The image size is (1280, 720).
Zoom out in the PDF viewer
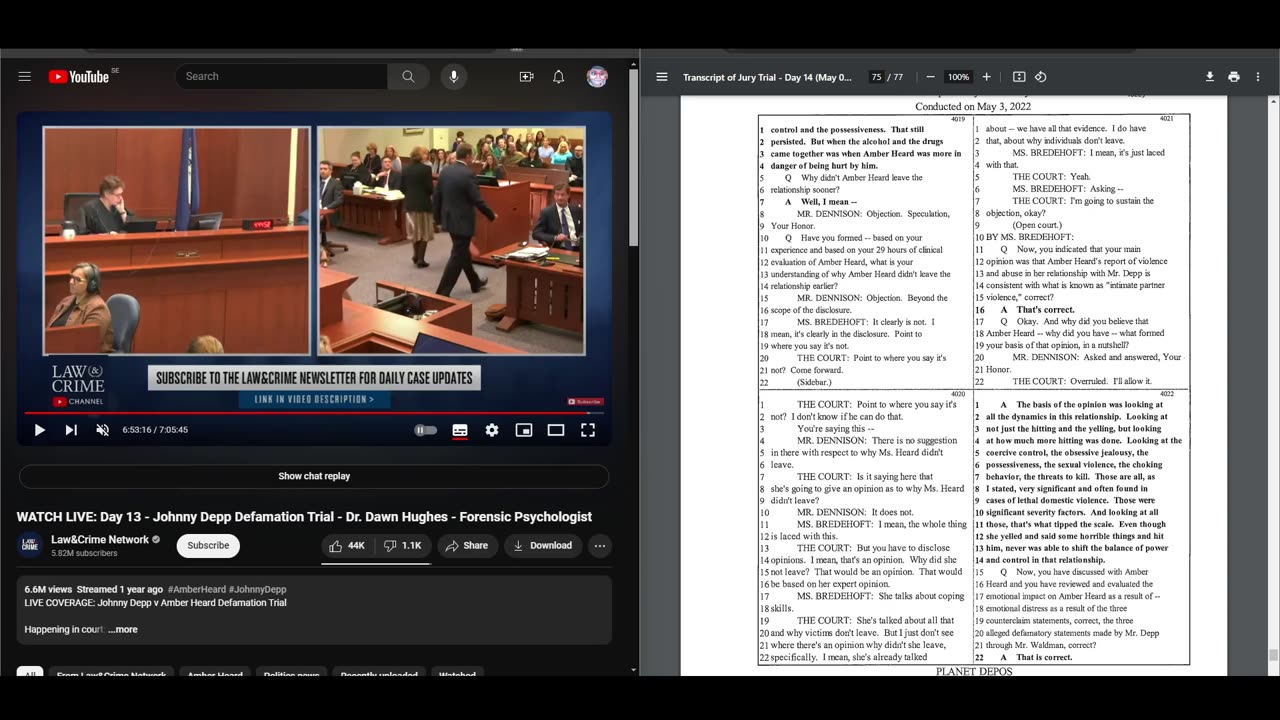tap(930, 77)
